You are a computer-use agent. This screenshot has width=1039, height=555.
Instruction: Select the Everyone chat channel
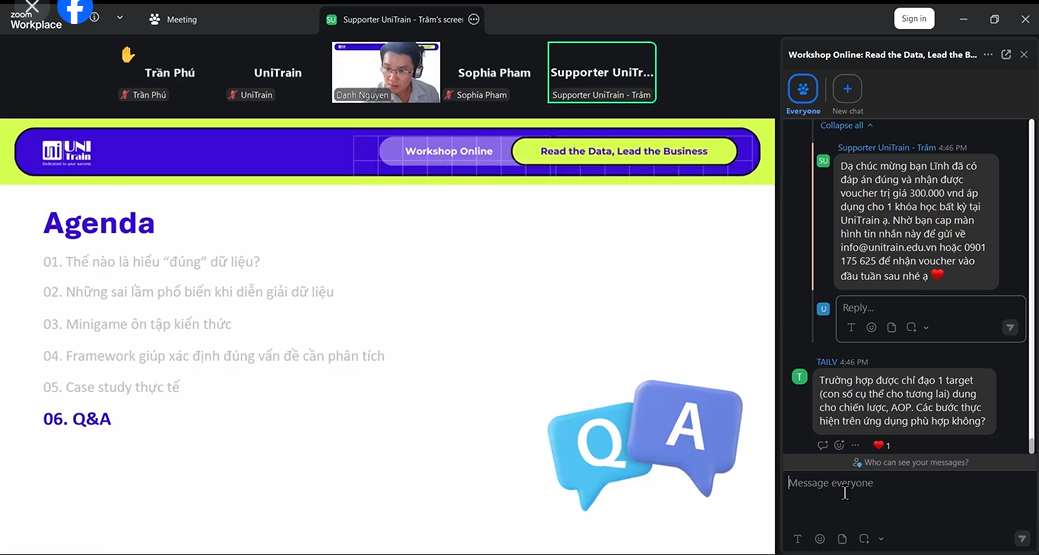[803, 95]
